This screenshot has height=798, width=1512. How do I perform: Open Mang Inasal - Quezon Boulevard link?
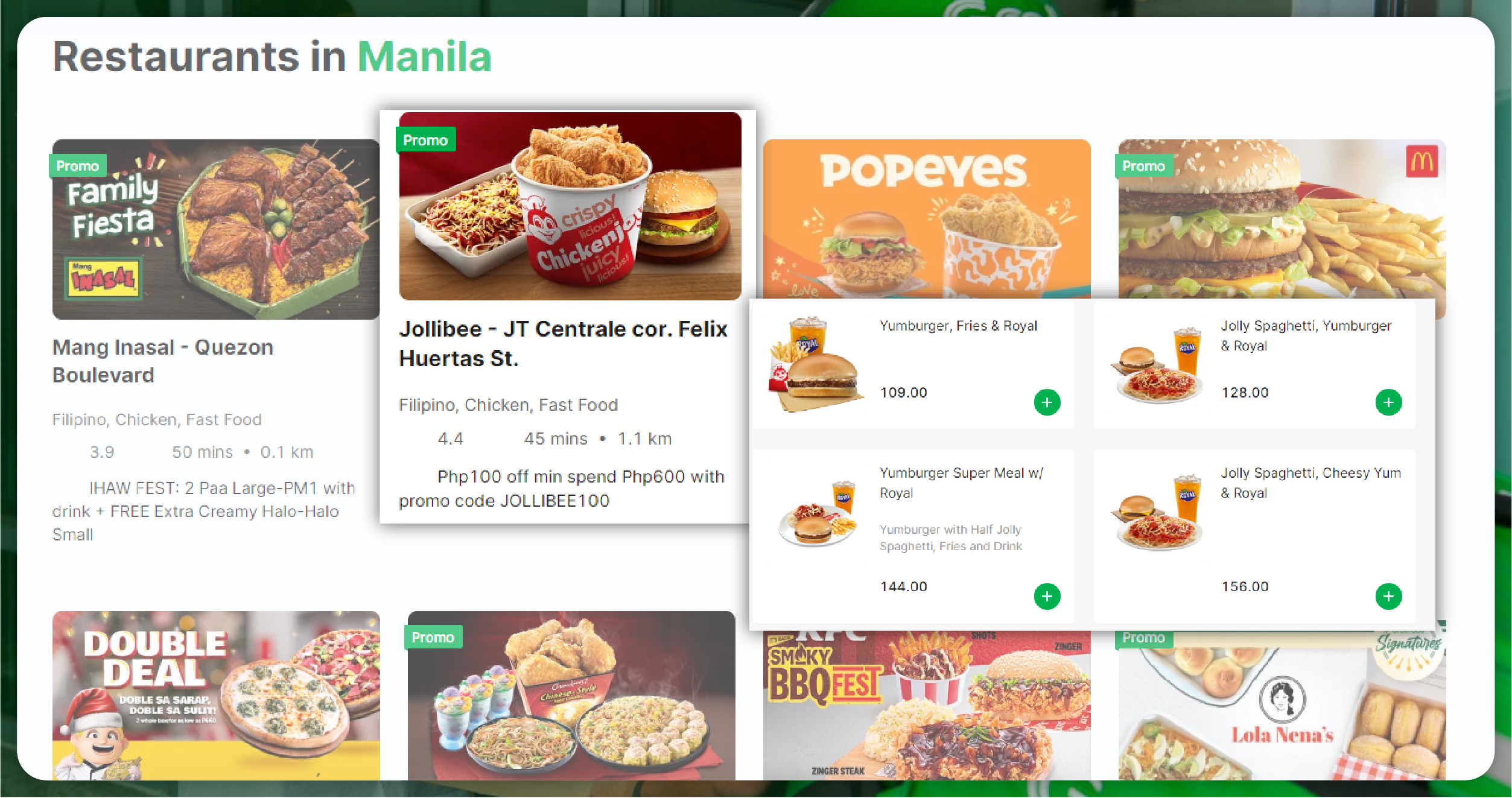(x=163, y=361)
